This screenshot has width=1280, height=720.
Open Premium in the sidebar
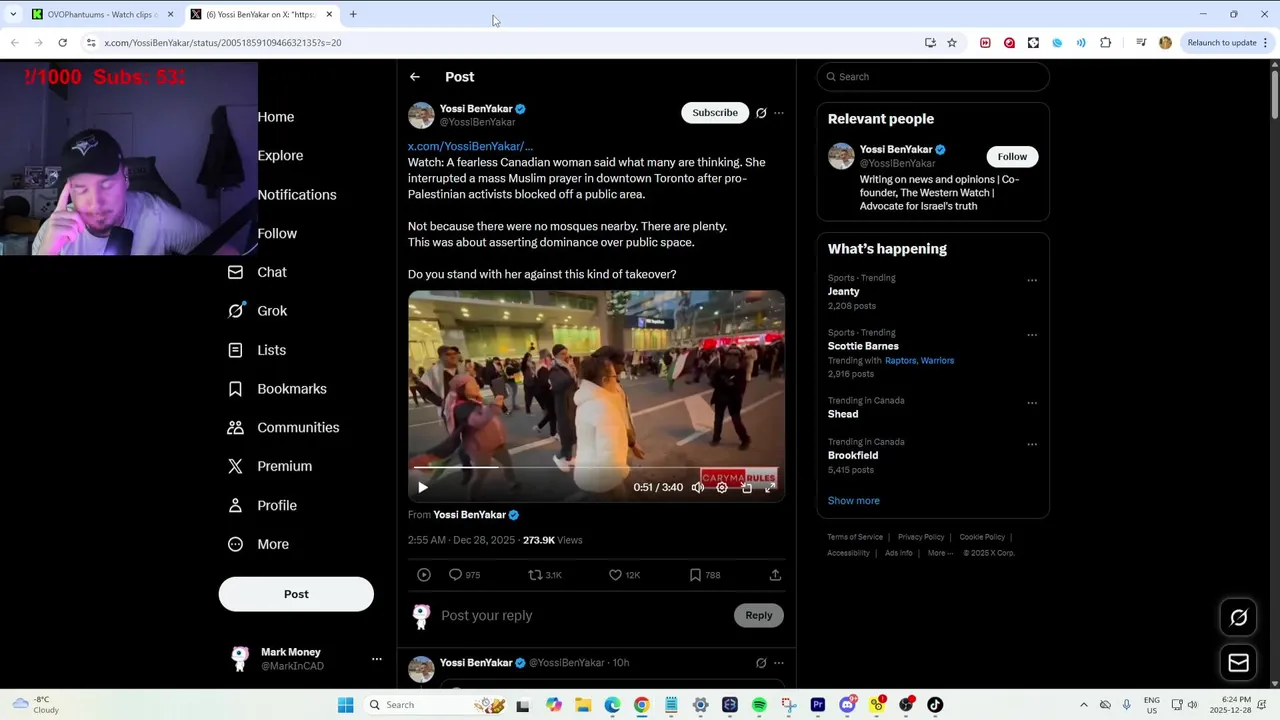tap(269, 466)
